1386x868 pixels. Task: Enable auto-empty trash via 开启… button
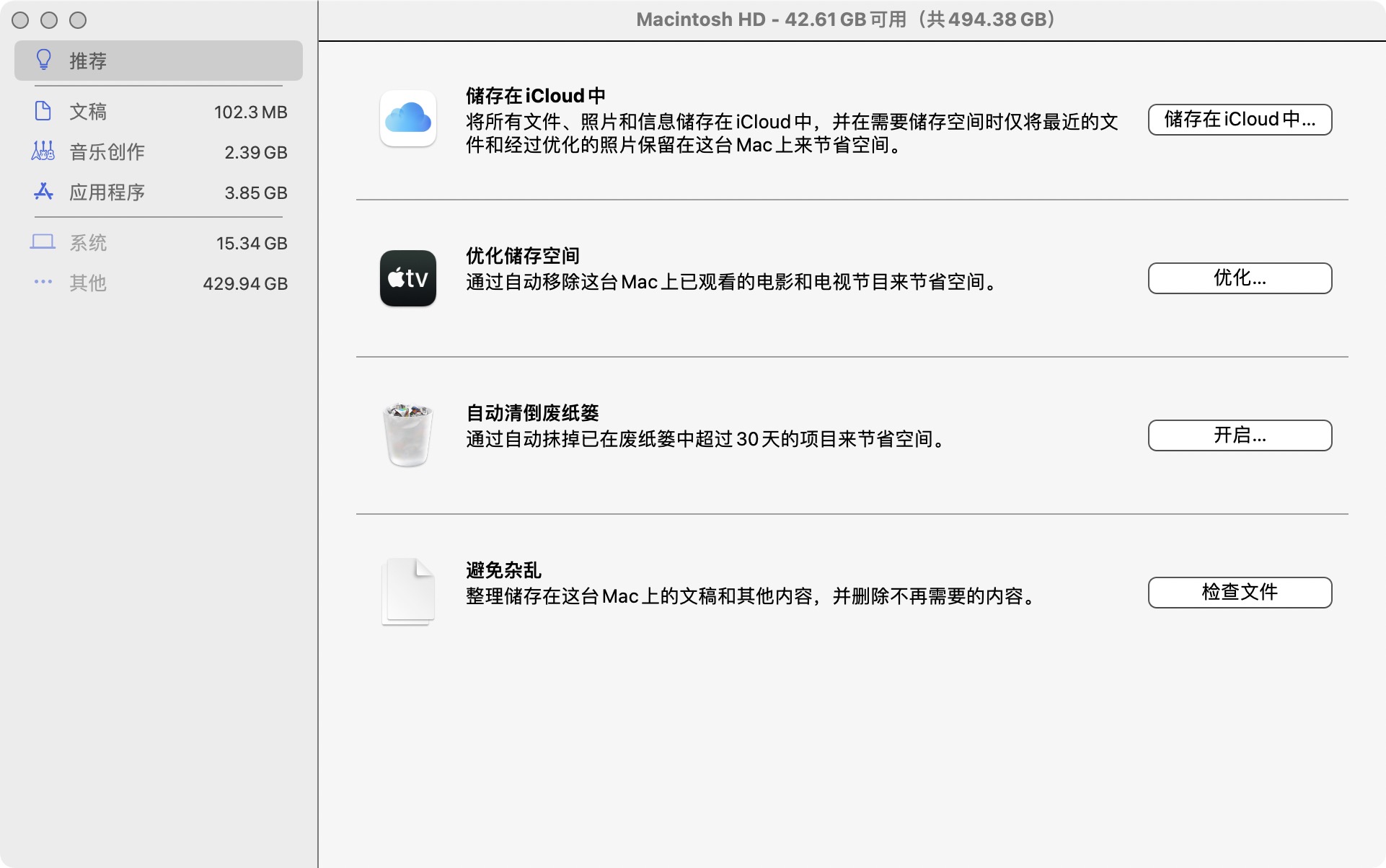click(1239, 435)
